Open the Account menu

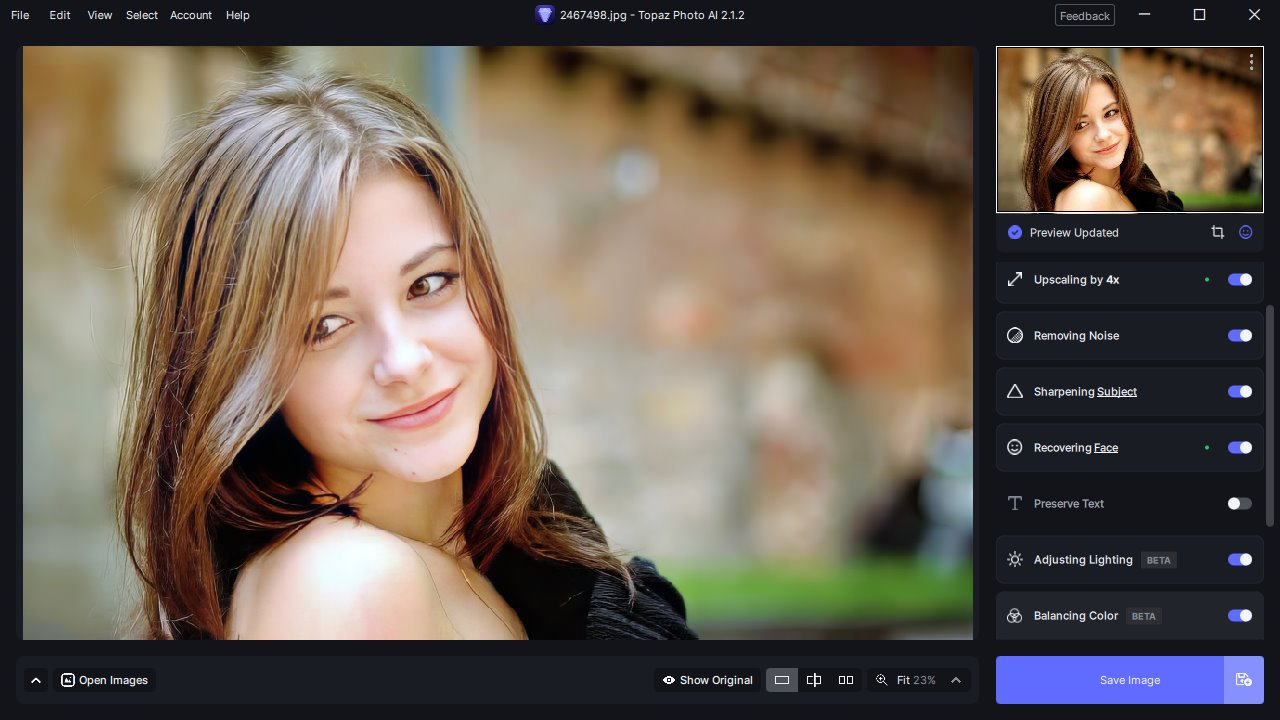[190, 15]
